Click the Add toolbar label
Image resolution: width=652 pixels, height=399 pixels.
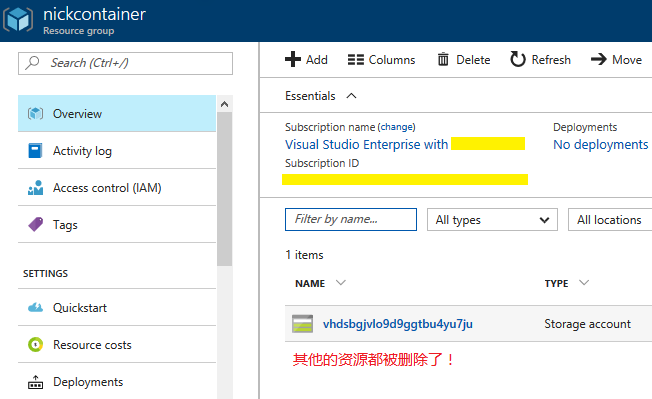pyautogui.click(x=317, y=60)
